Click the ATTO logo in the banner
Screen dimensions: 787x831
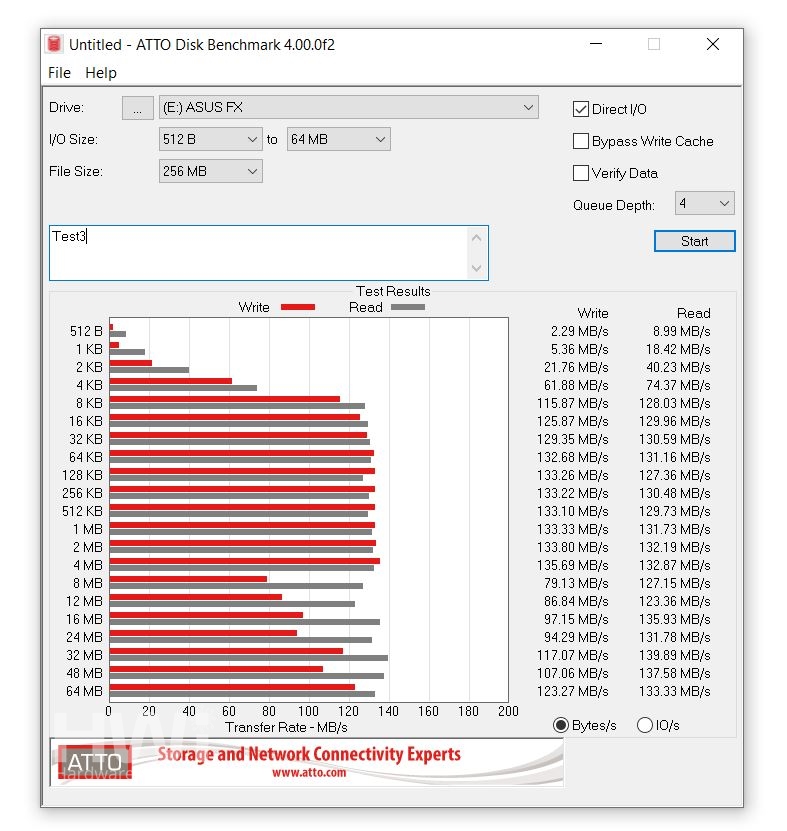click(x=95, y=762)
